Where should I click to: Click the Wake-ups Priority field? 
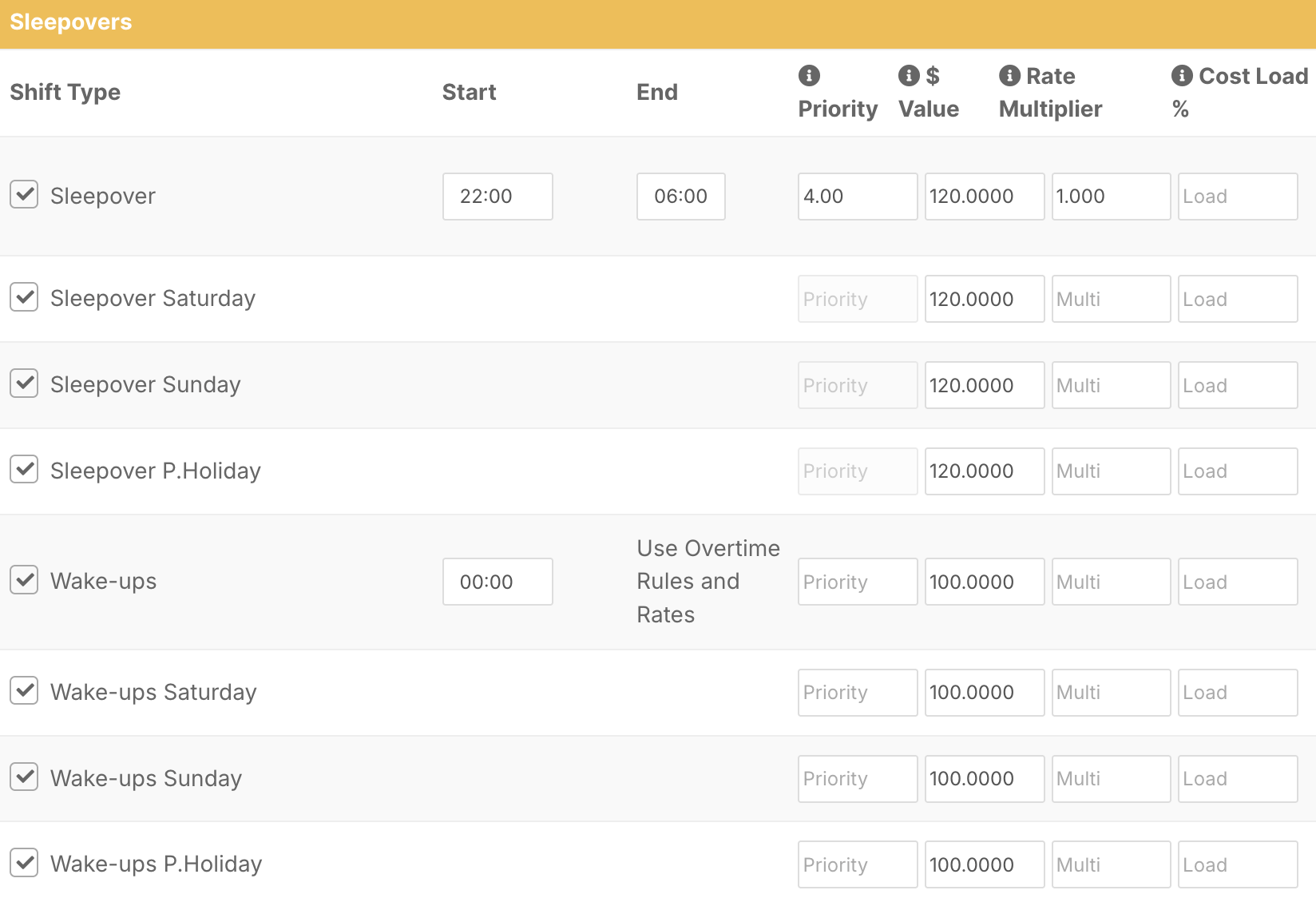click(858, 582)
